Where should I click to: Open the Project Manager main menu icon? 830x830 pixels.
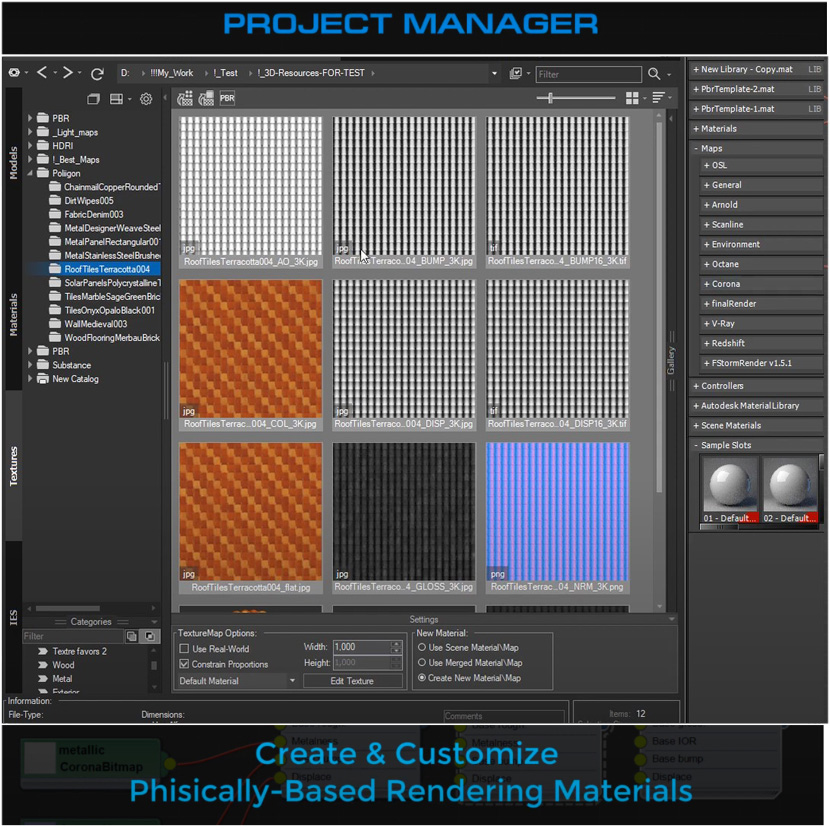coord(14,73)
